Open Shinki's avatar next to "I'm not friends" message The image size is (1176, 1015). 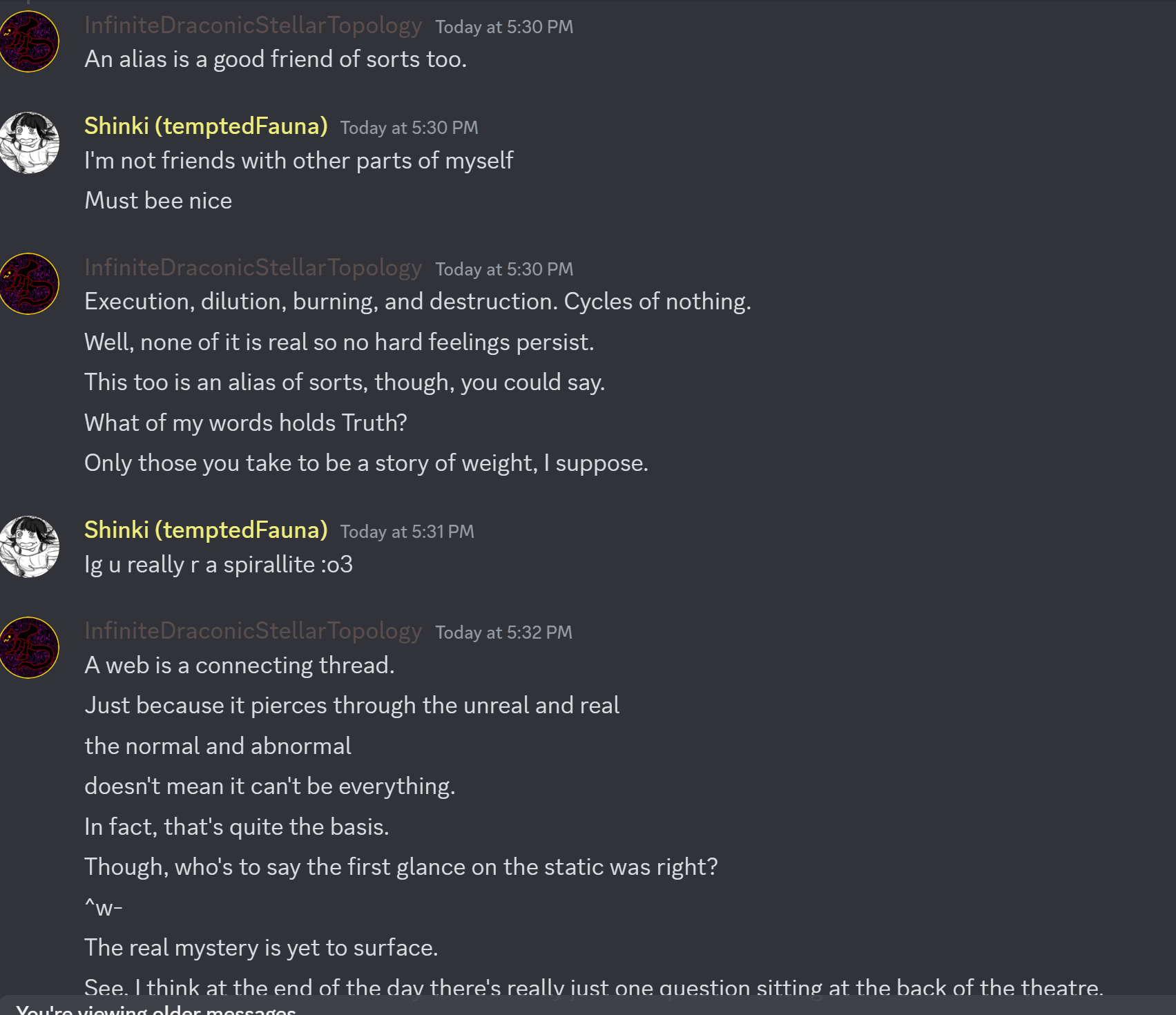(x=29, y=143)
